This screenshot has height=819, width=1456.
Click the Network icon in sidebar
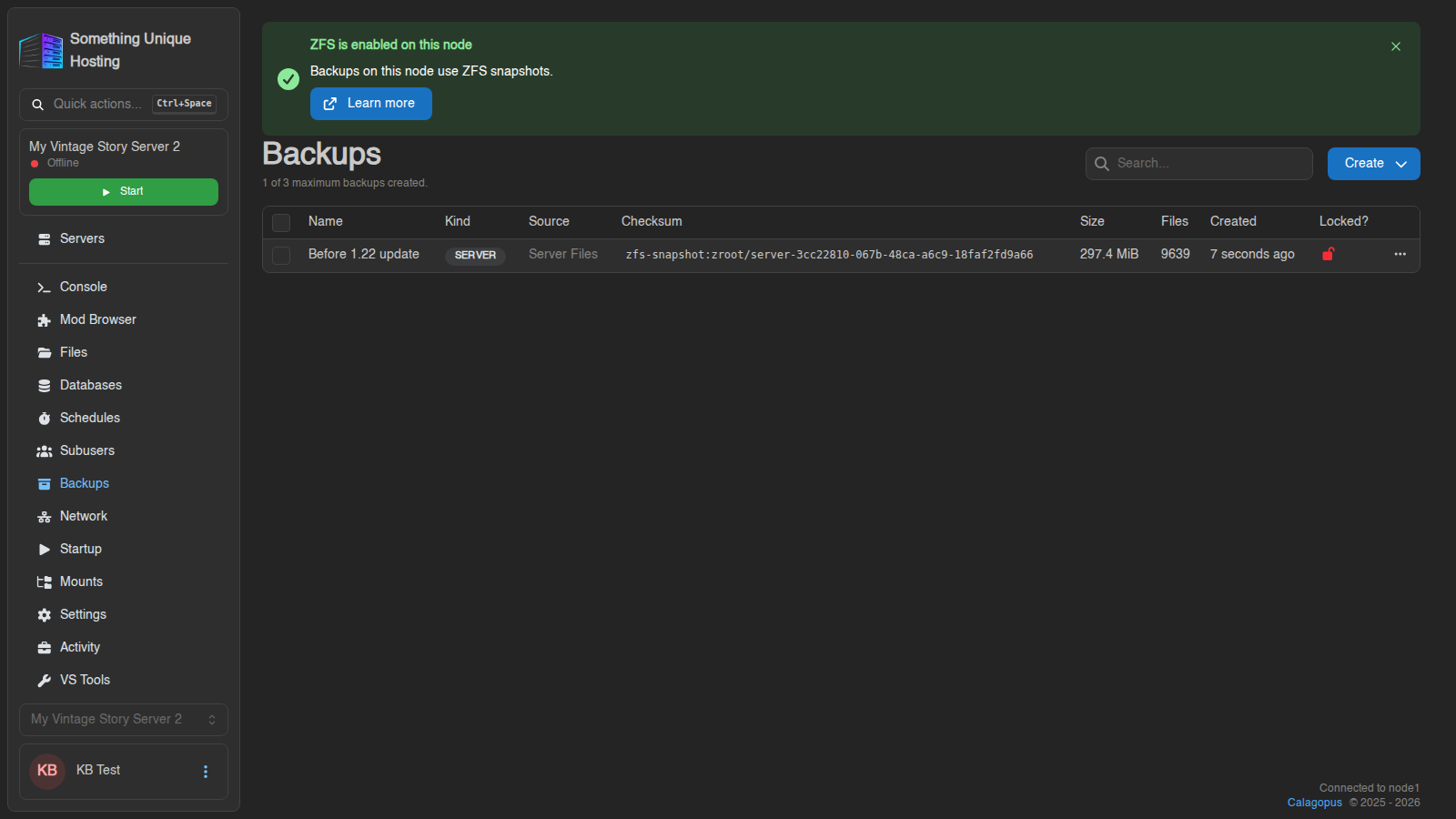pos(44,517)
